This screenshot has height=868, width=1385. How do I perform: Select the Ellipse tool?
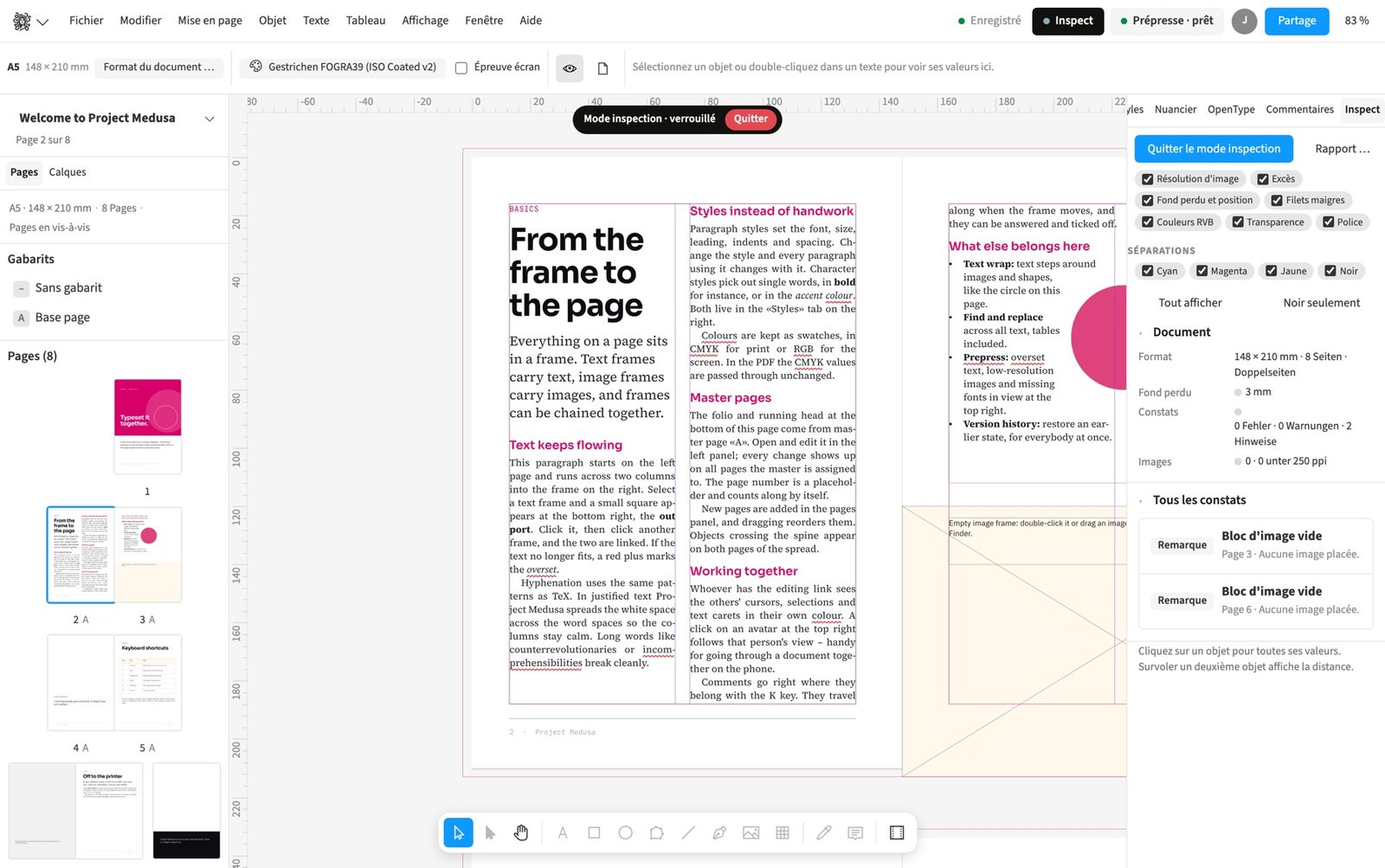pyautogui.click(x=625, y=833)
